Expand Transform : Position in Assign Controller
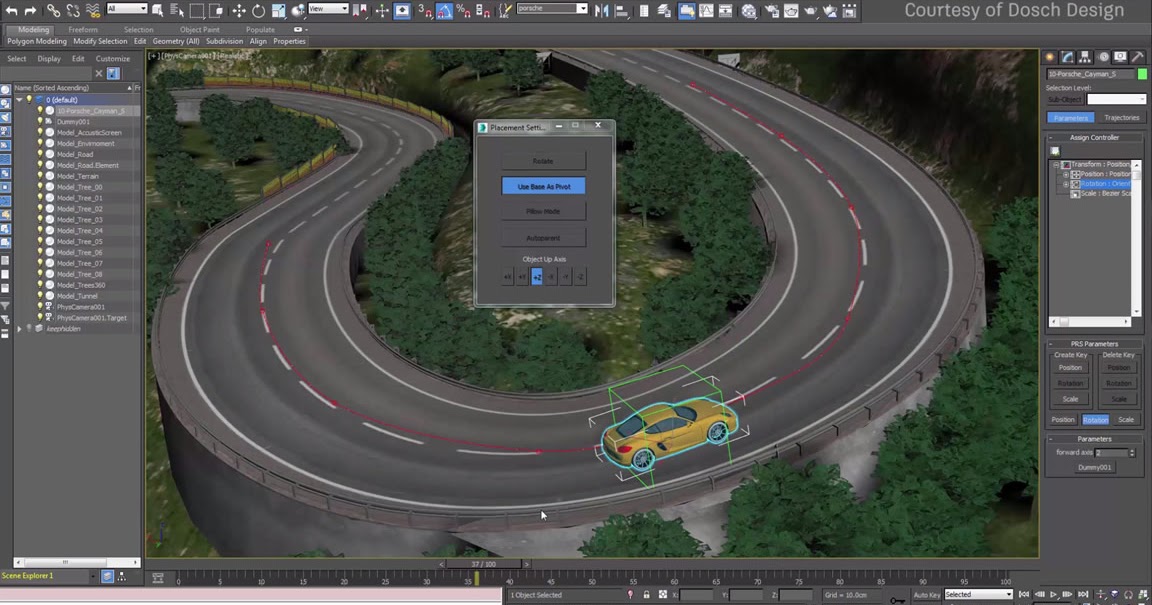Viewport: 1152px width, 605px height. pos(1055,164)
